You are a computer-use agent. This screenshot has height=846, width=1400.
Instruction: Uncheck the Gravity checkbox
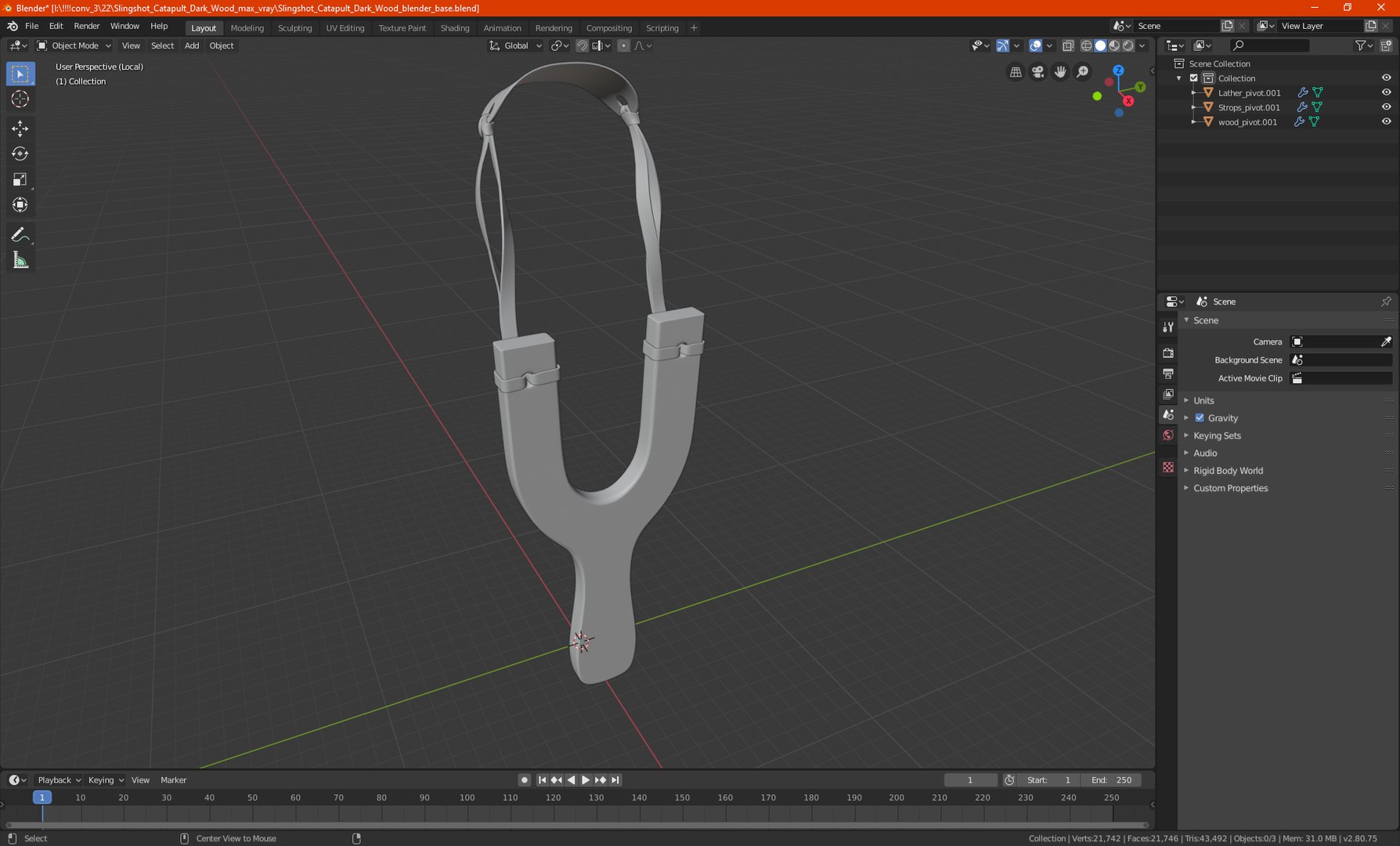[1200, 418]
